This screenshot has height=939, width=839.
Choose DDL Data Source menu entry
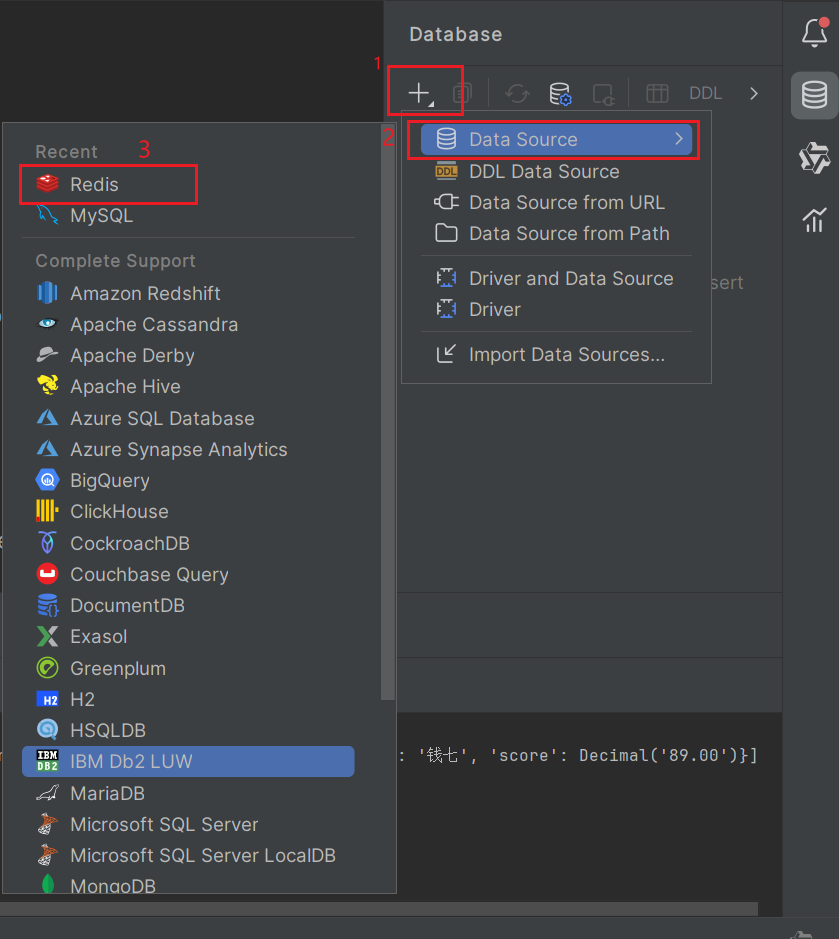coord(556,171)
